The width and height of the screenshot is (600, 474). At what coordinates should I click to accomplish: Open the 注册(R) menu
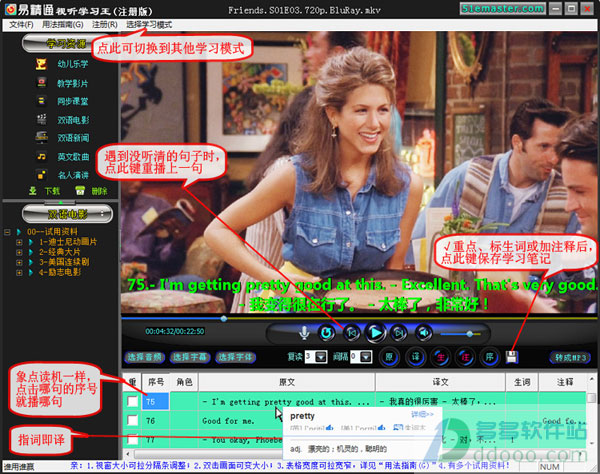point(104,25)
